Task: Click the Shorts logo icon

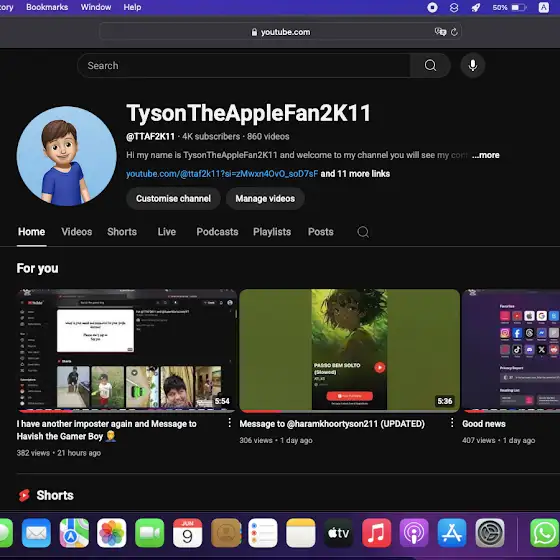Action: 24,495
